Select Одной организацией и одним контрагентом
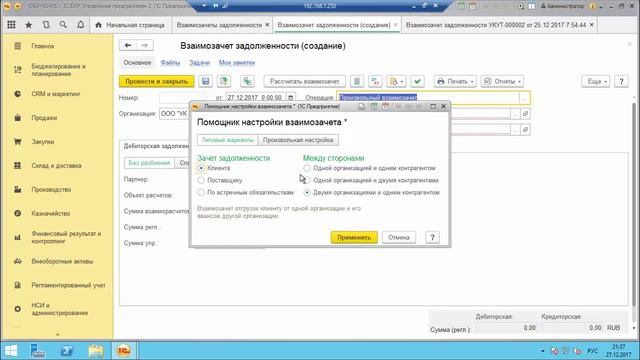Screen dimensions: 640x360 (307, 168)
